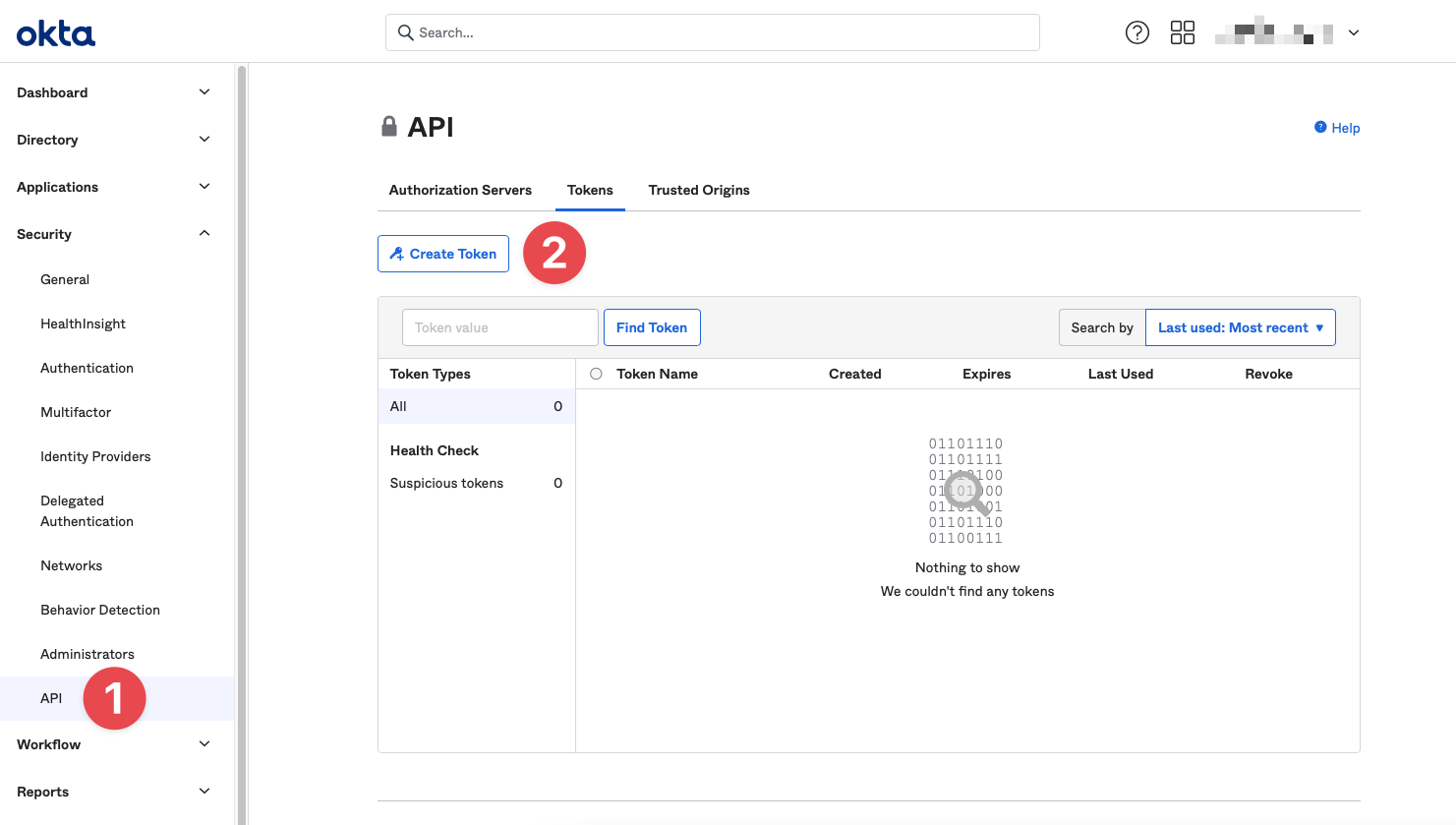Switch to Tokens tab
Image resolution: width=1456 pixels, height=825 pixels.
coord(590,190)
